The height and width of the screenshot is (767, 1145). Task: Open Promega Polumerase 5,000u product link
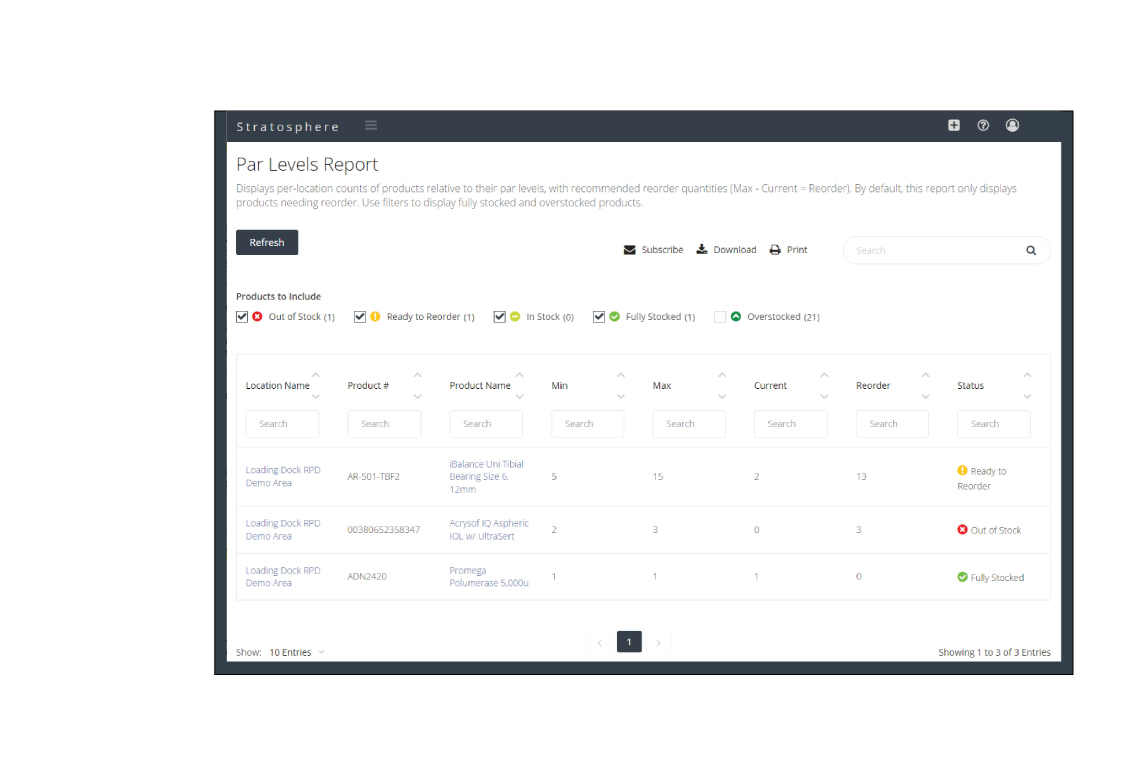(x=489, y=576)
